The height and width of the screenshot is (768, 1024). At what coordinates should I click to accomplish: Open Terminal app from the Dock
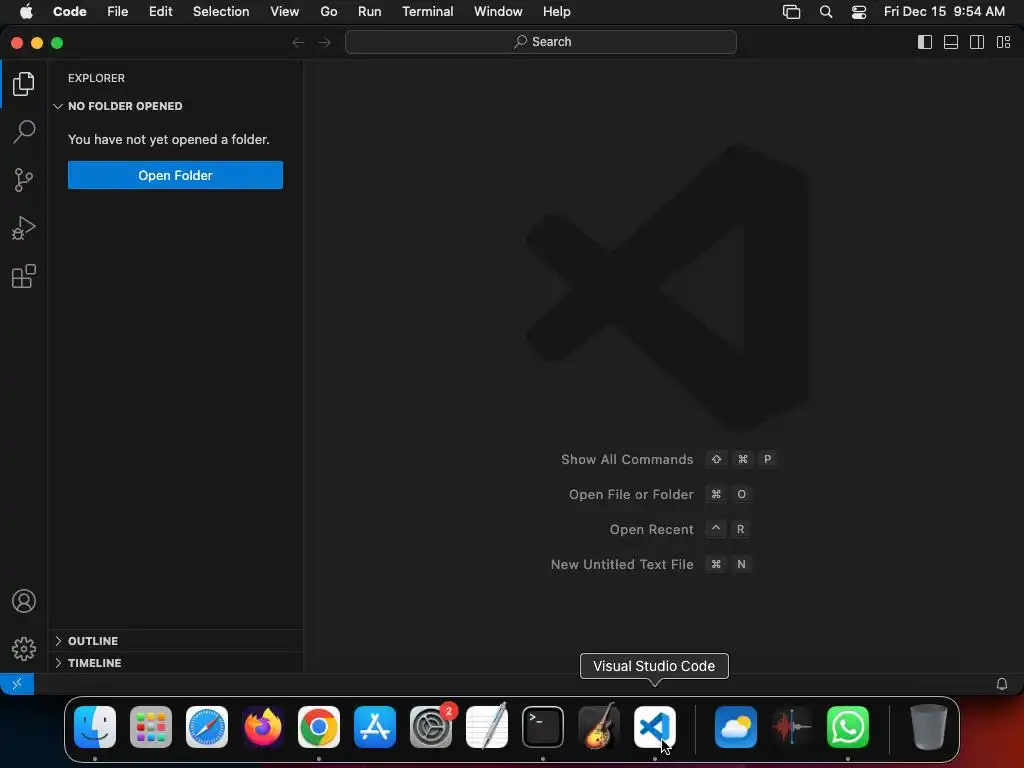tap(543, 727)
